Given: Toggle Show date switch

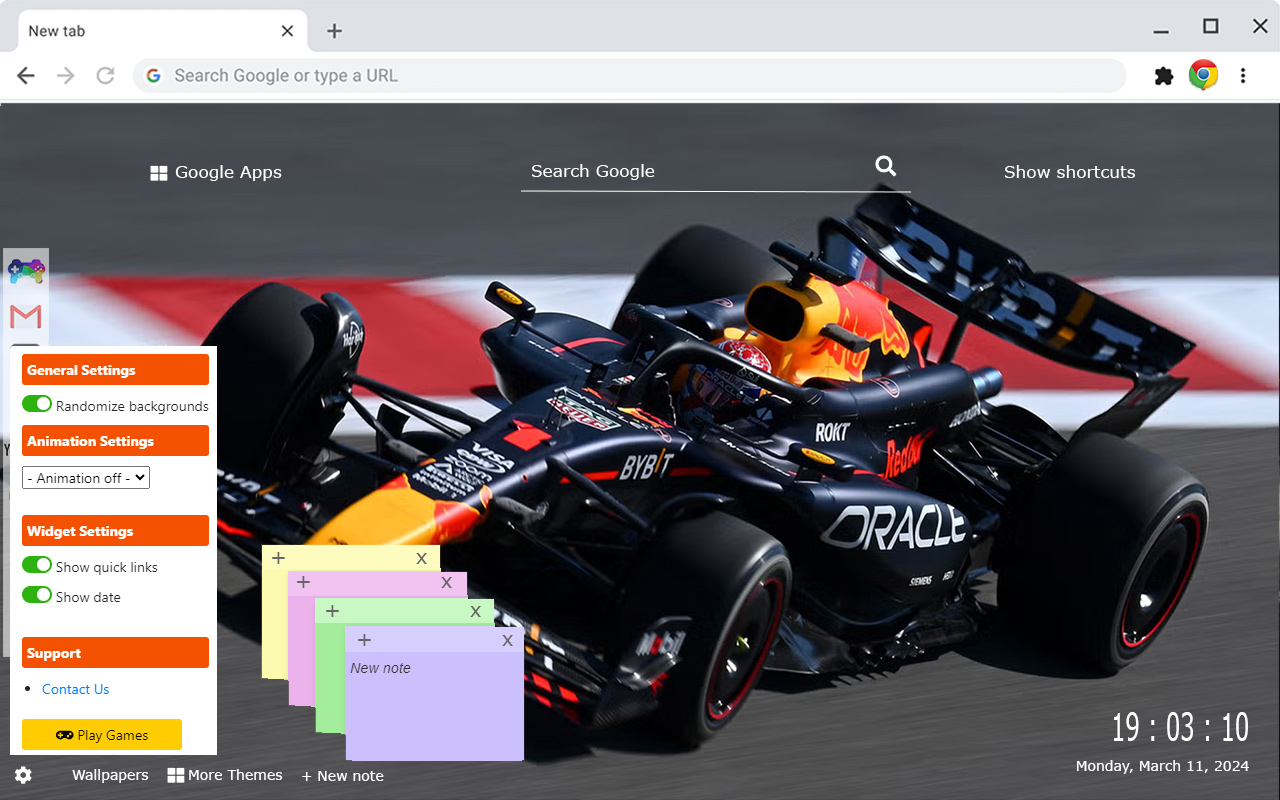Looking at the screenshot, I should coord(37,595).
